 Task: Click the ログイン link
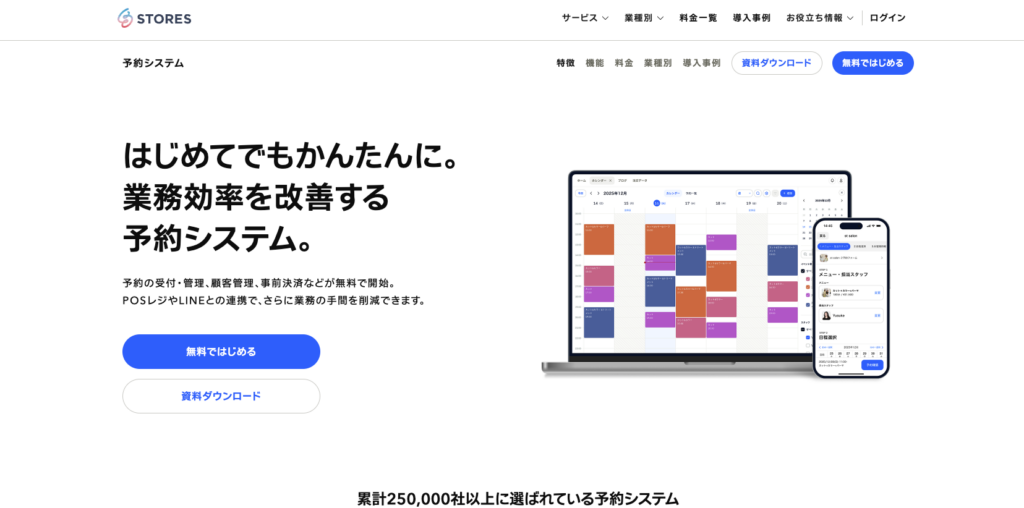[x=887, y=18]
